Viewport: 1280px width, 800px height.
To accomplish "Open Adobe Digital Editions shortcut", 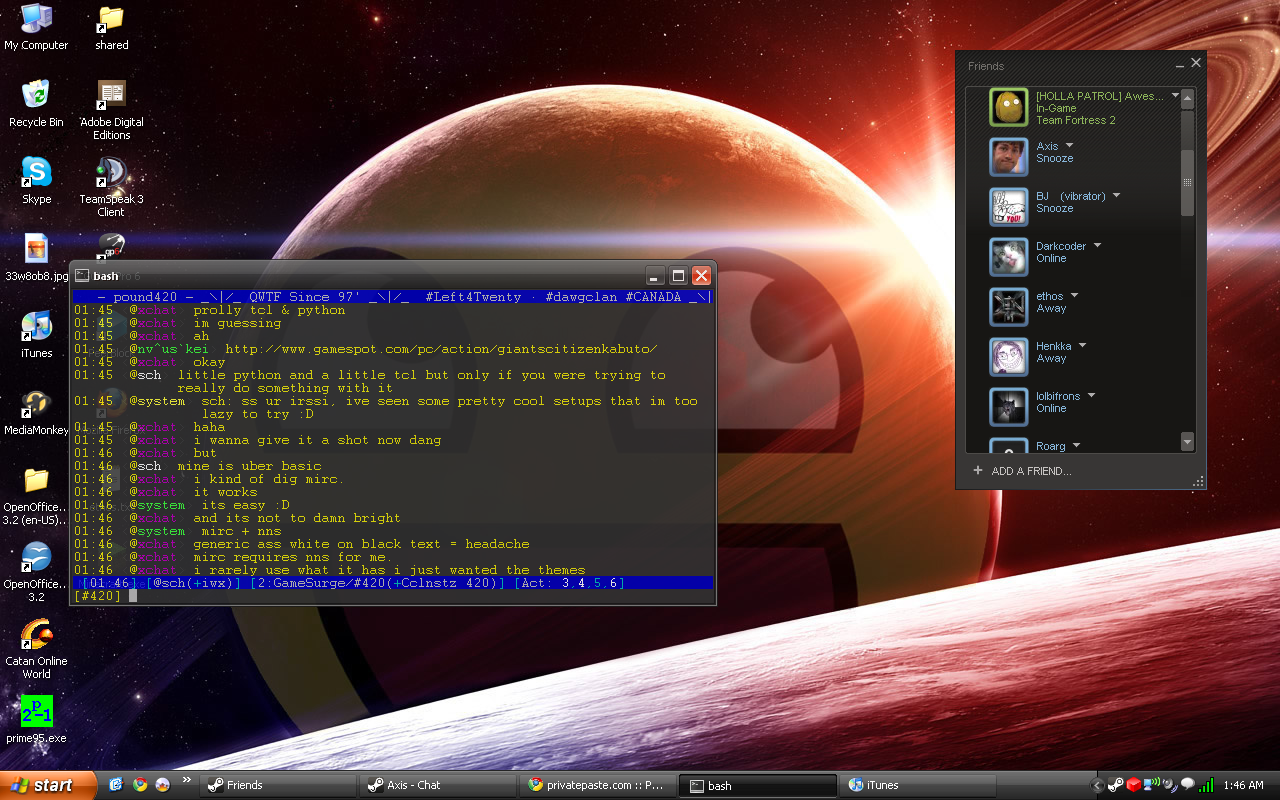I will click(x=111, y=96).
